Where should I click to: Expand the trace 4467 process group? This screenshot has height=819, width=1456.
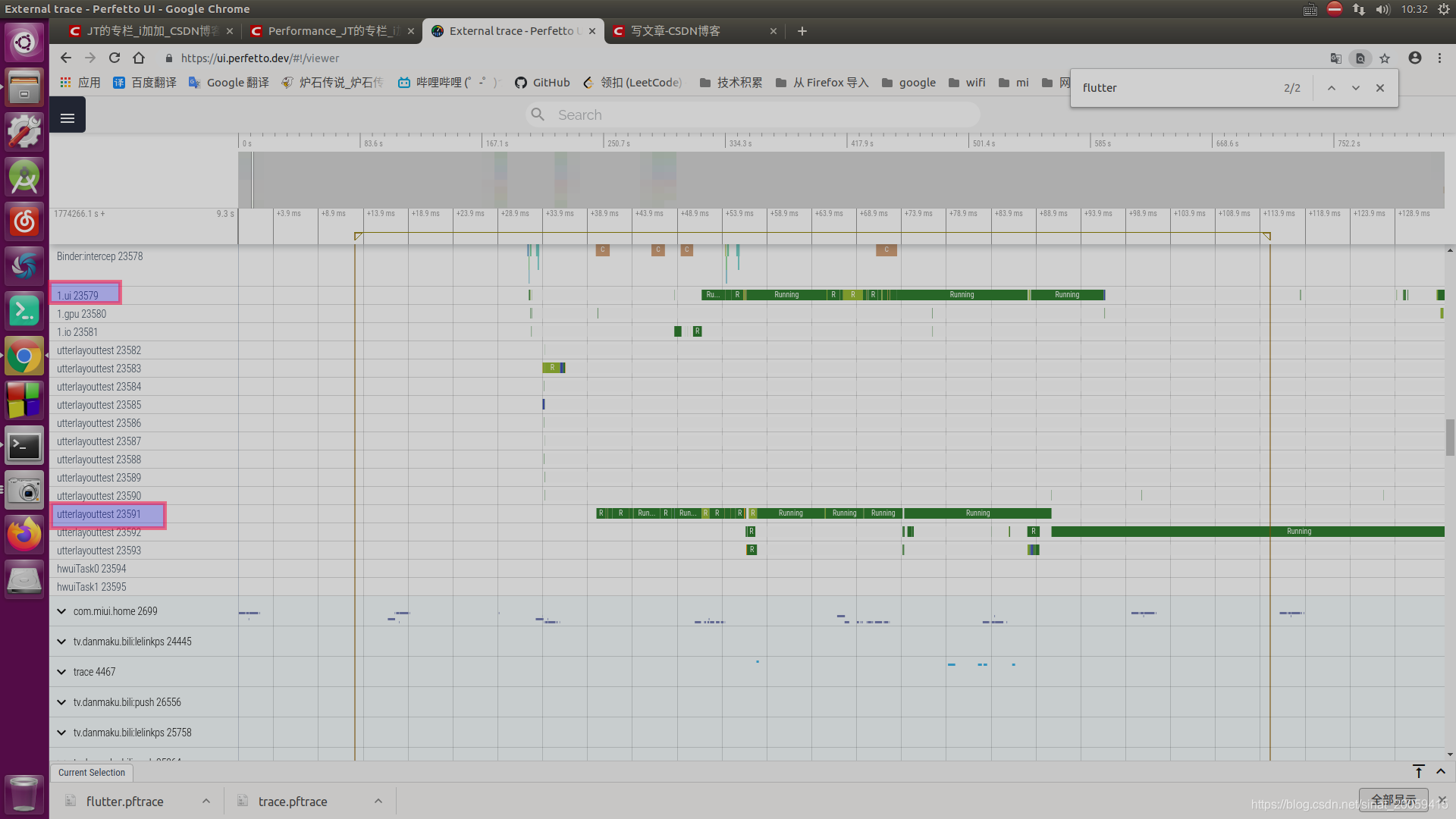(61, 672)
